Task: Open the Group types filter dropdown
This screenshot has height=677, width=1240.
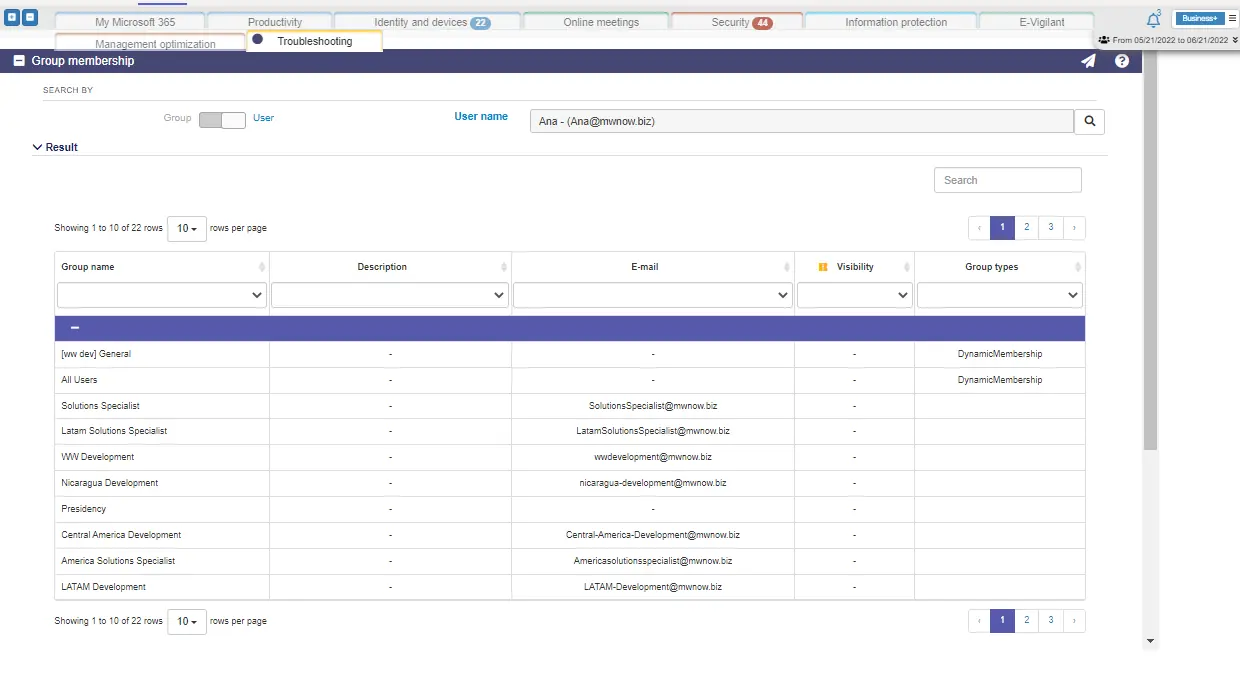Action: coord(999,295)
